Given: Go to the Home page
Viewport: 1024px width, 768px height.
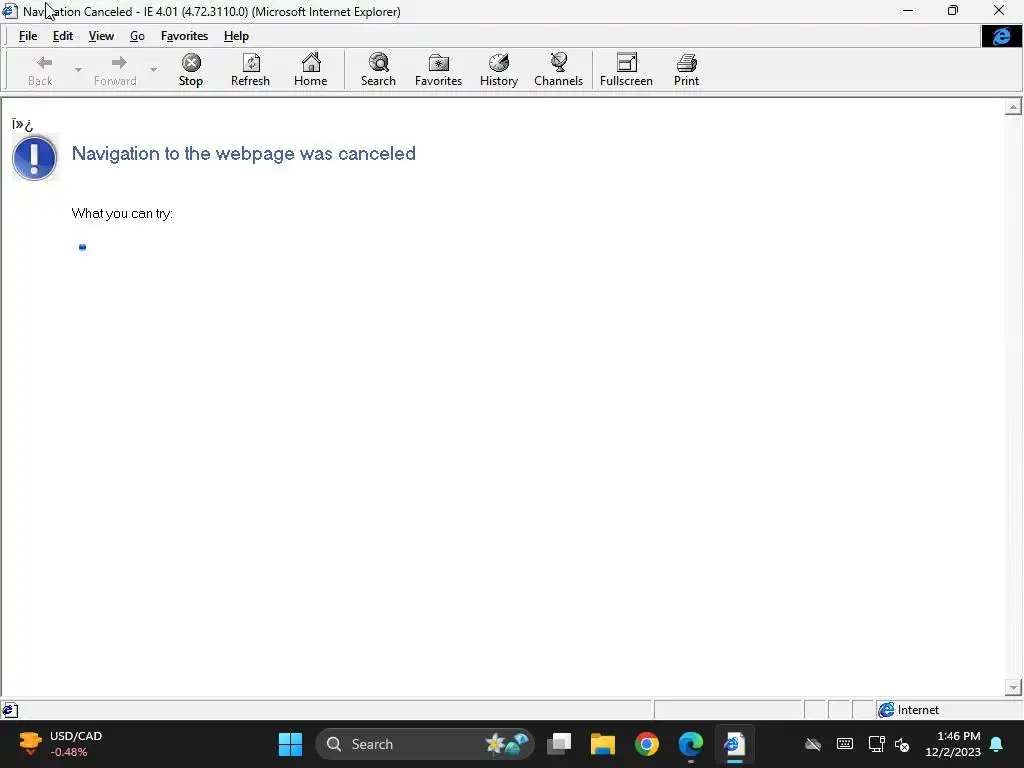Looking at the screenshot, I should pyautogui.click(x=310, y=70).
